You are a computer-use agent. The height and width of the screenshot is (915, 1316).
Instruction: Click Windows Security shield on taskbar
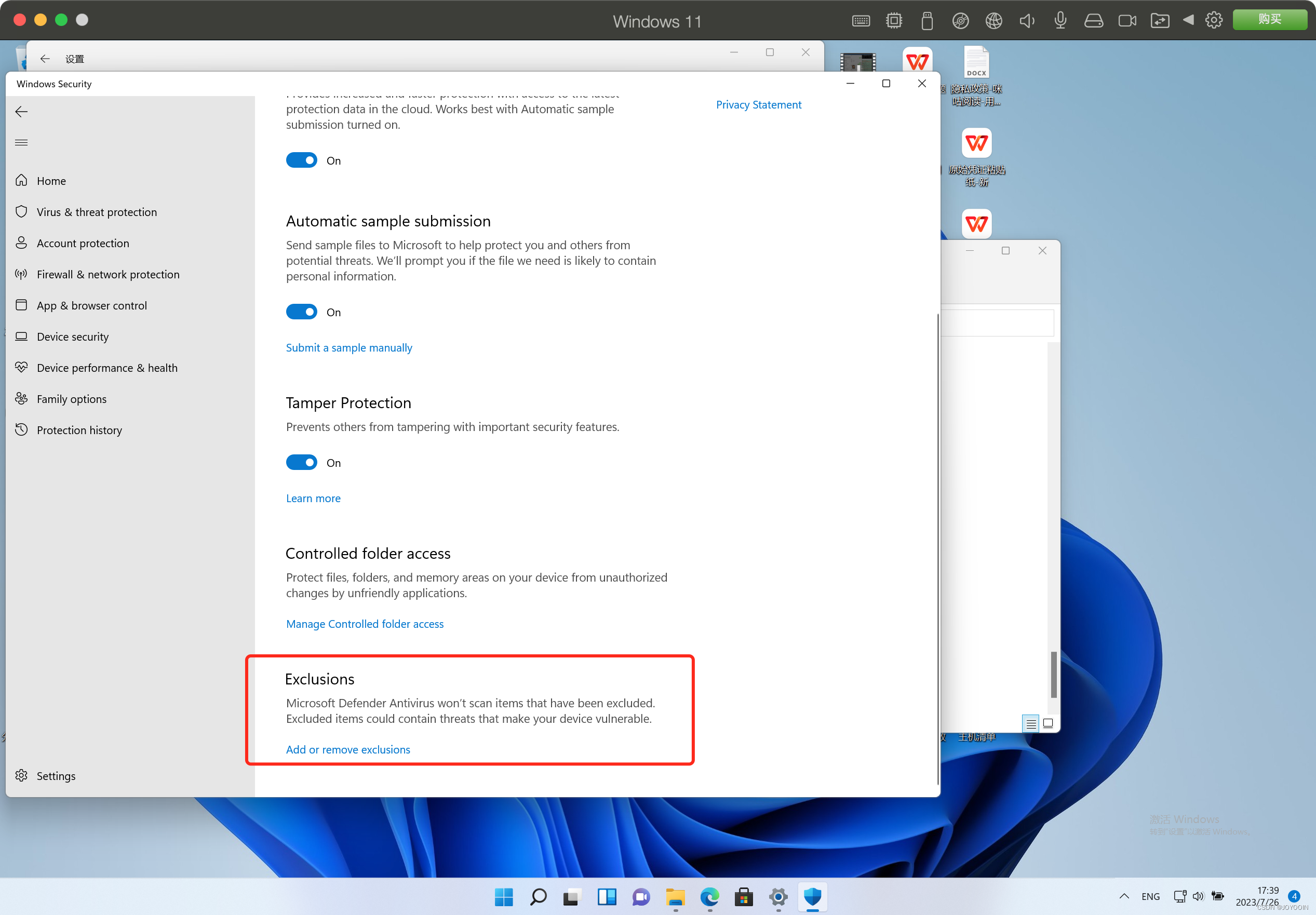(813, 897)
